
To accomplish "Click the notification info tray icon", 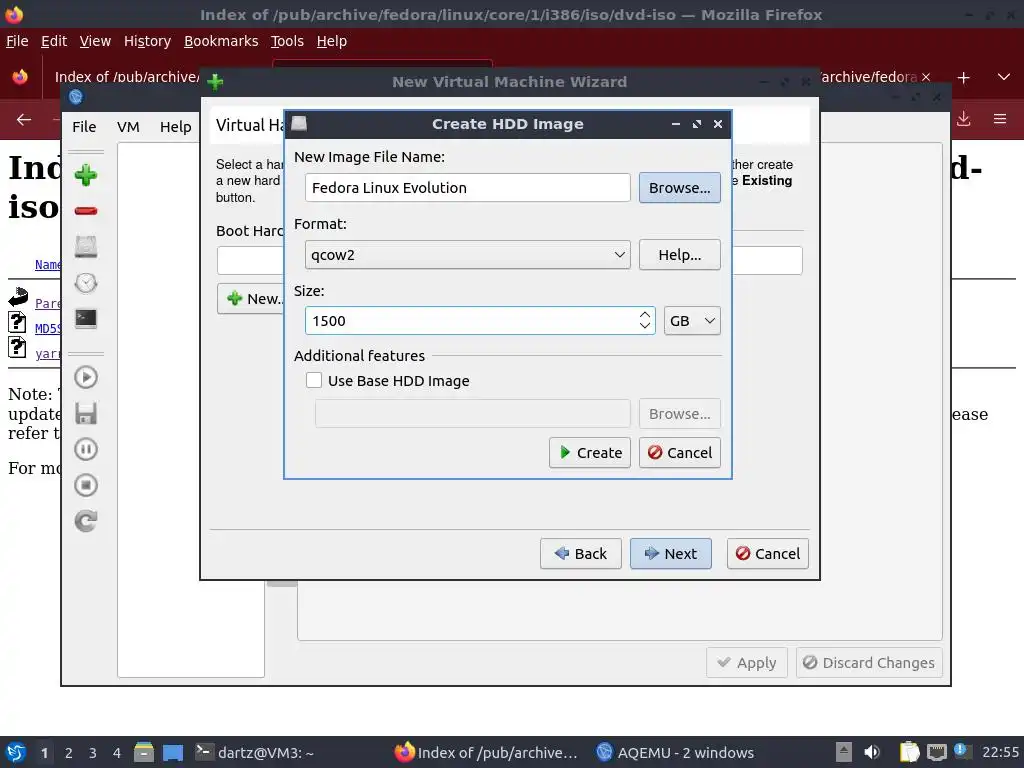I will (962, 751).
